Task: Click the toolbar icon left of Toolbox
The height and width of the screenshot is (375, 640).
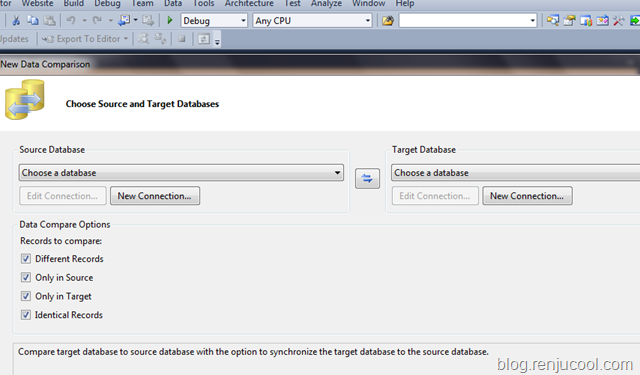Action: pos(602,20)
